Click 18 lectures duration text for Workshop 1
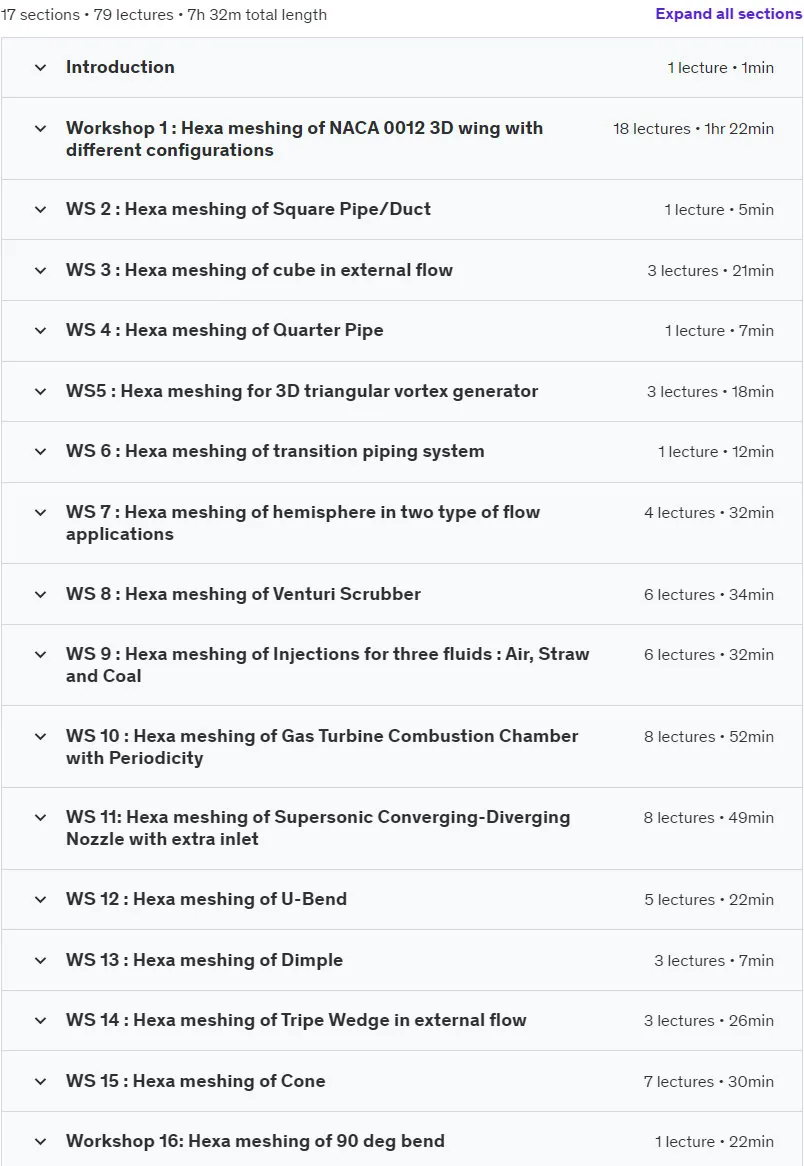804x1166 pixels. click(693, 129)
